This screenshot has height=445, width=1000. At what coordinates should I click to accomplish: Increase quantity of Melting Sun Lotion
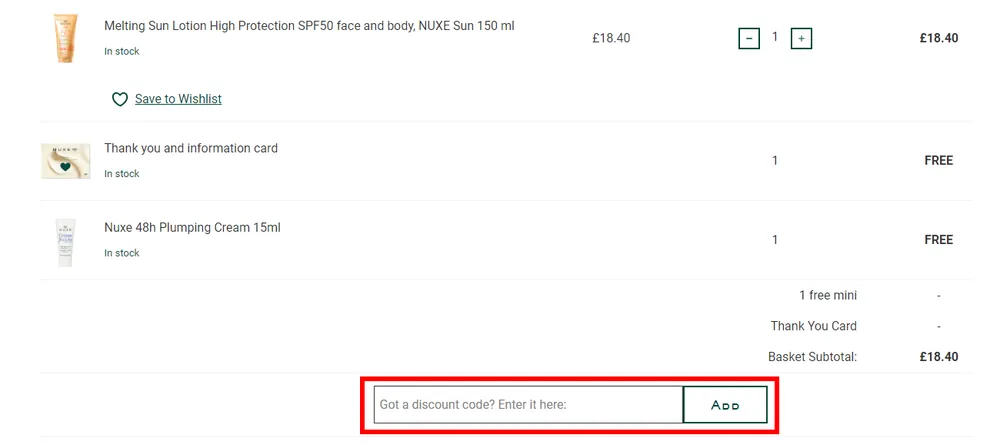[x=801, y=39]
